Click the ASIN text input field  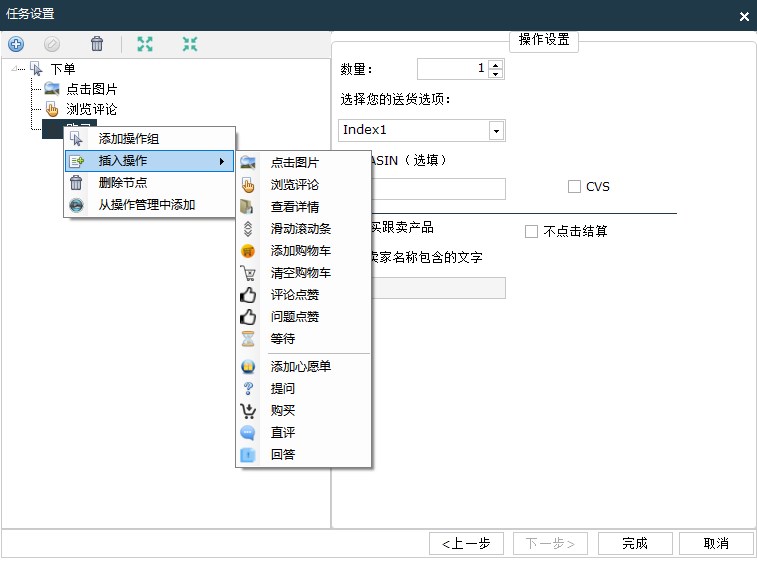click(x=438, y=189)
